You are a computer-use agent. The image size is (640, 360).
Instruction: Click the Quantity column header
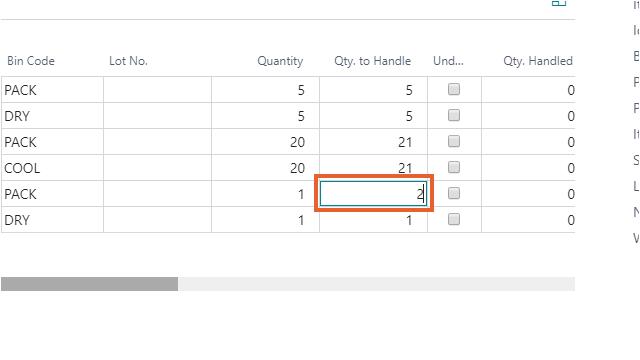[280, 61]
